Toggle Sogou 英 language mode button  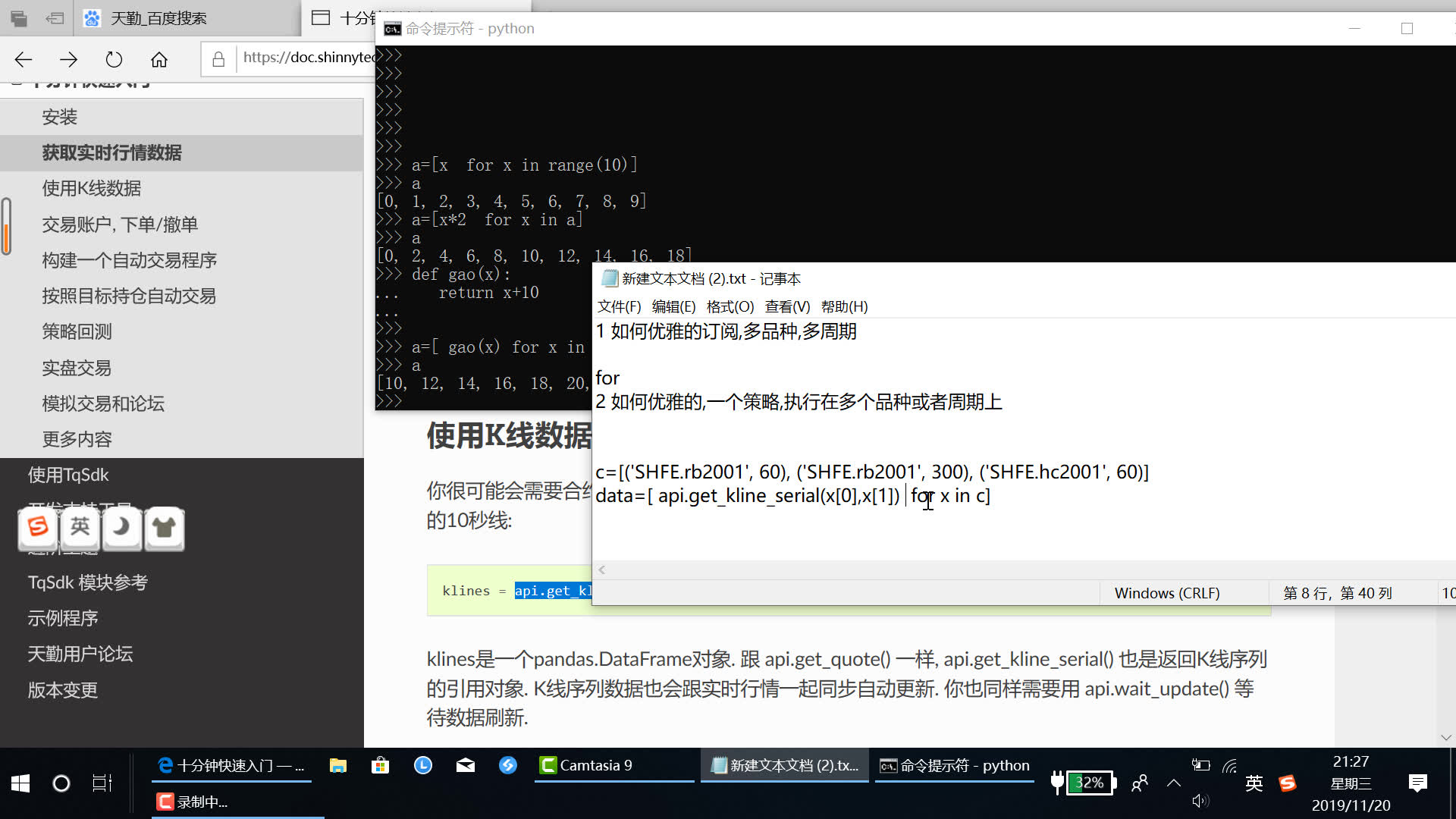80,527
